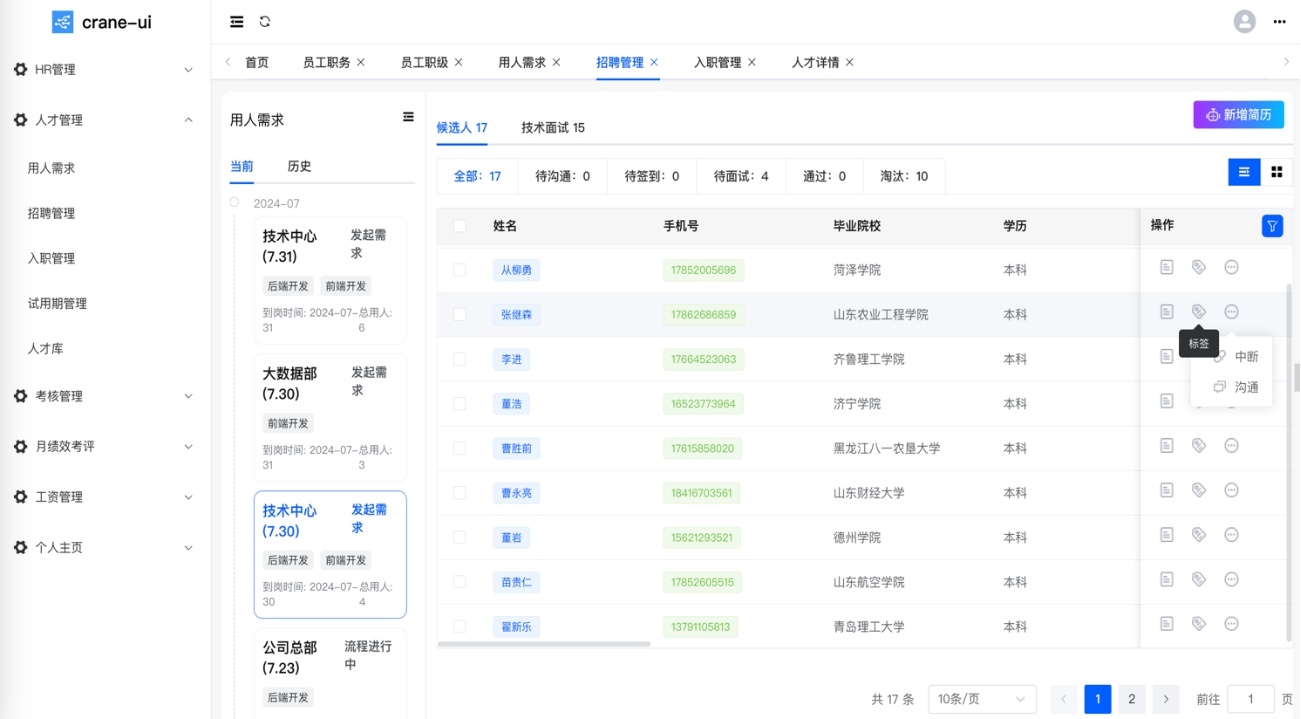
Task: Tick the checkbox beside 曹胜前
Action: [x=460, y=448]
